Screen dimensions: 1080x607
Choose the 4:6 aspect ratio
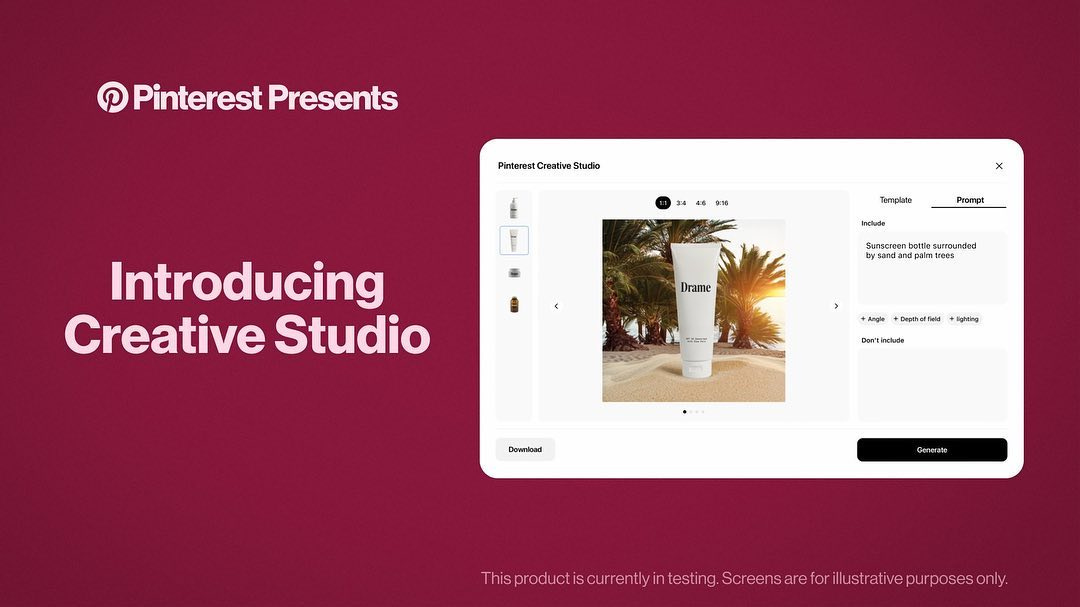pos(700,203)
